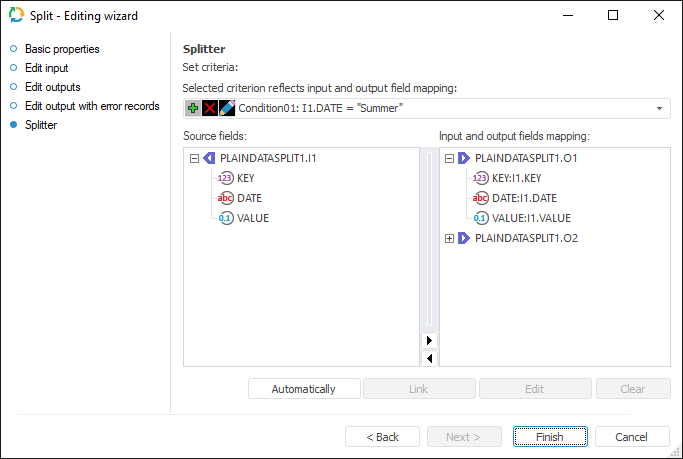The height and width of the screenshot is (459, 683).
Task: Click the DATE string field icon in Source fields
Action: tap(225, 198)
